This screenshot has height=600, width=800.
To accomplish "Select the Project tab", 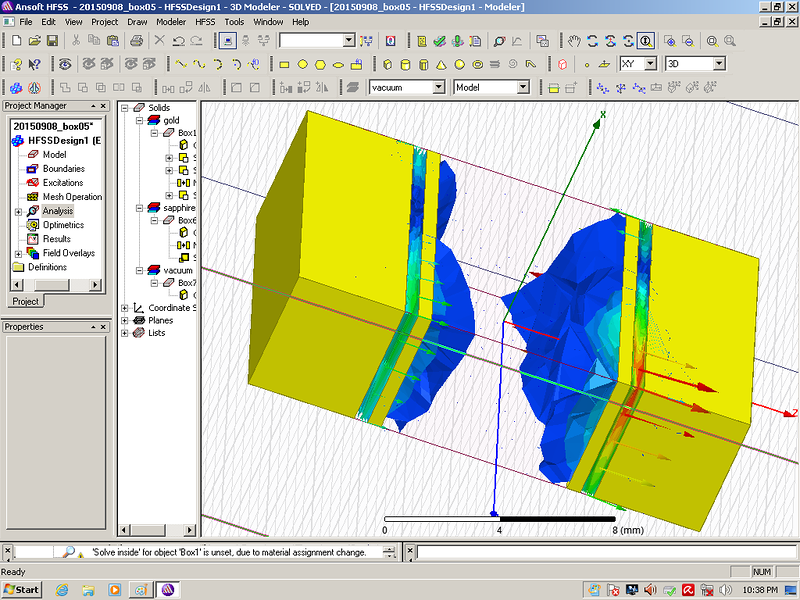I will click(x=25, y=301).
